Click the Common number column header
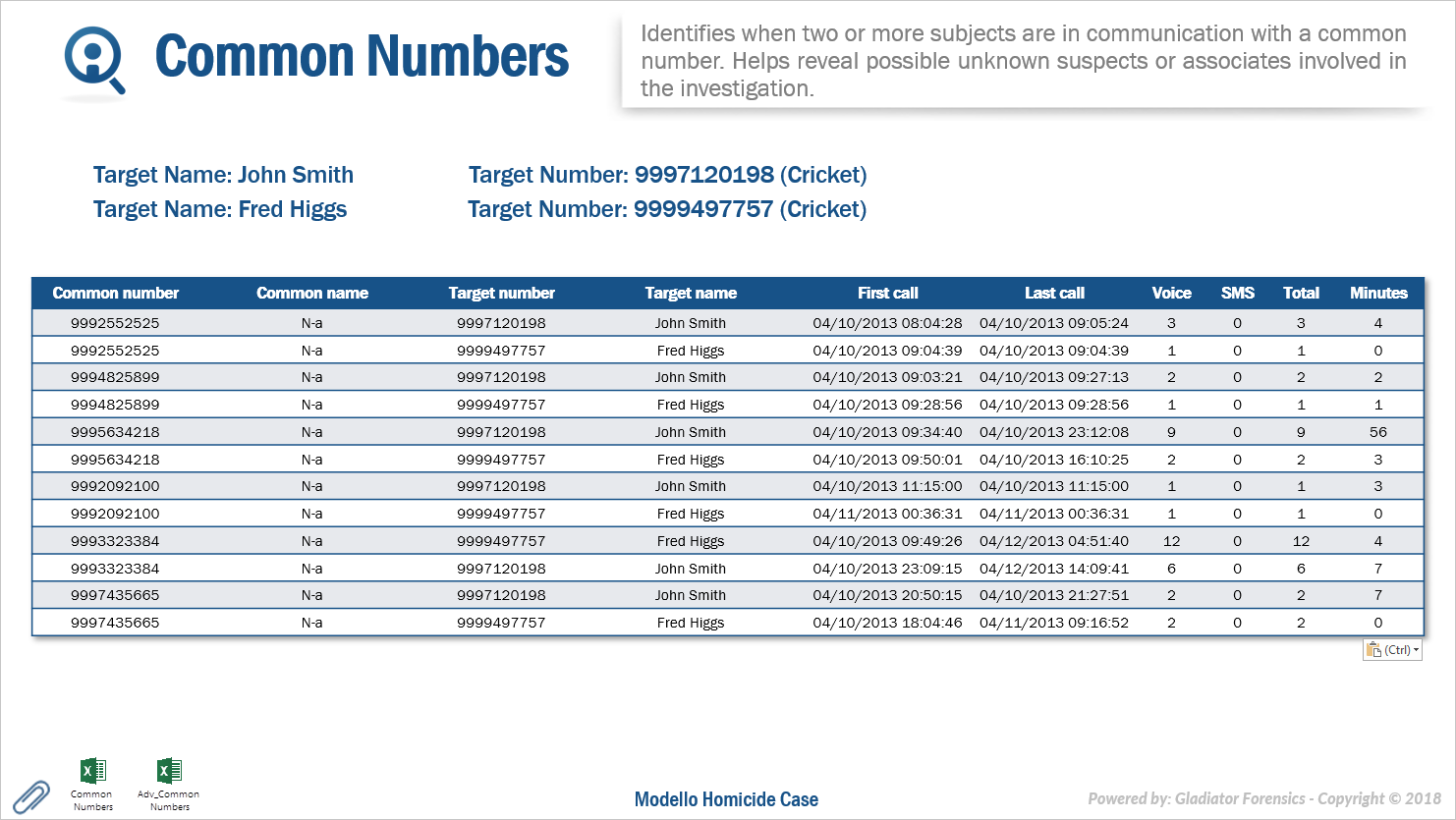 (115, 293)
